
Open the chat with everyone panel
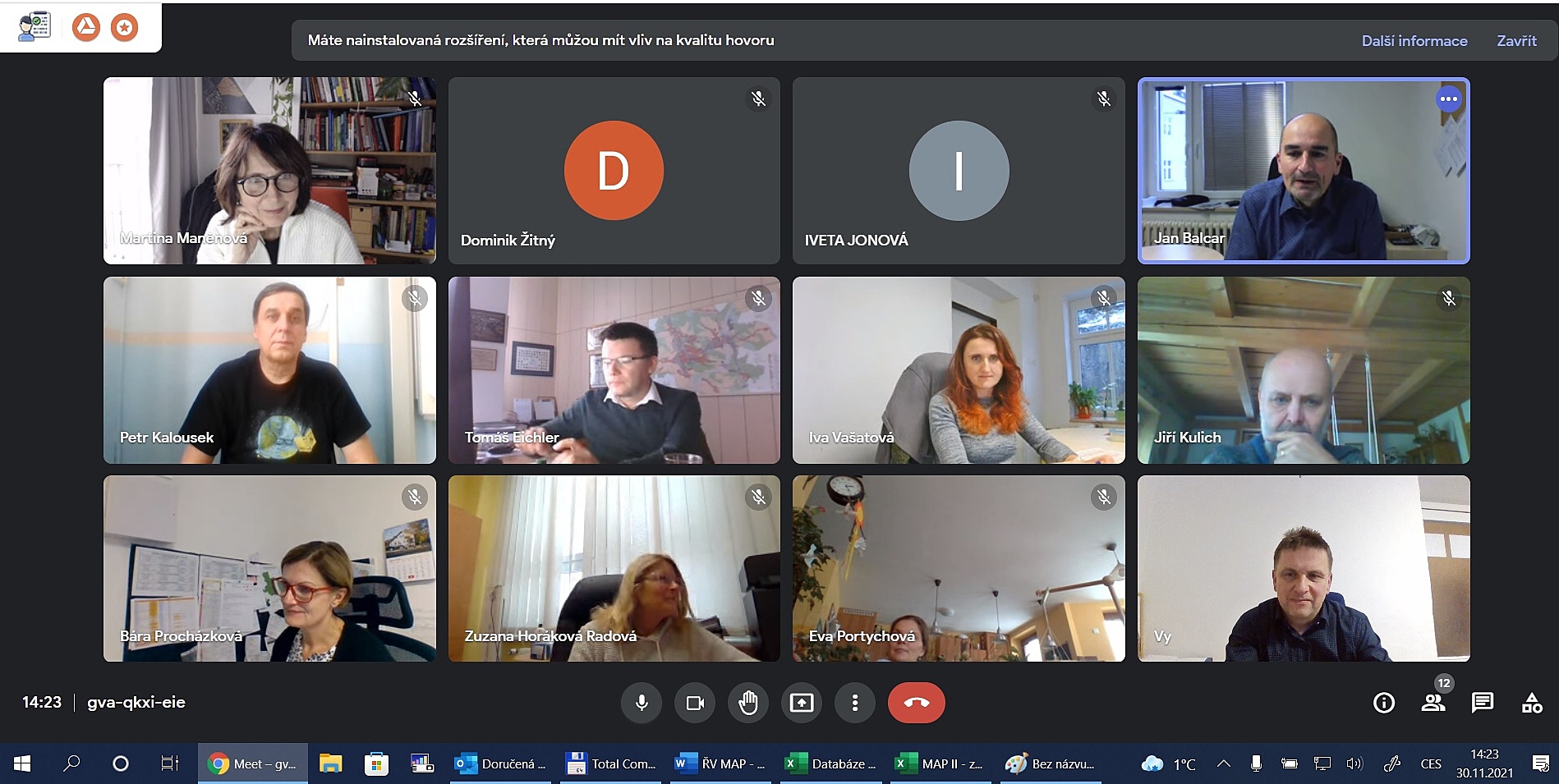(1483, 703)
